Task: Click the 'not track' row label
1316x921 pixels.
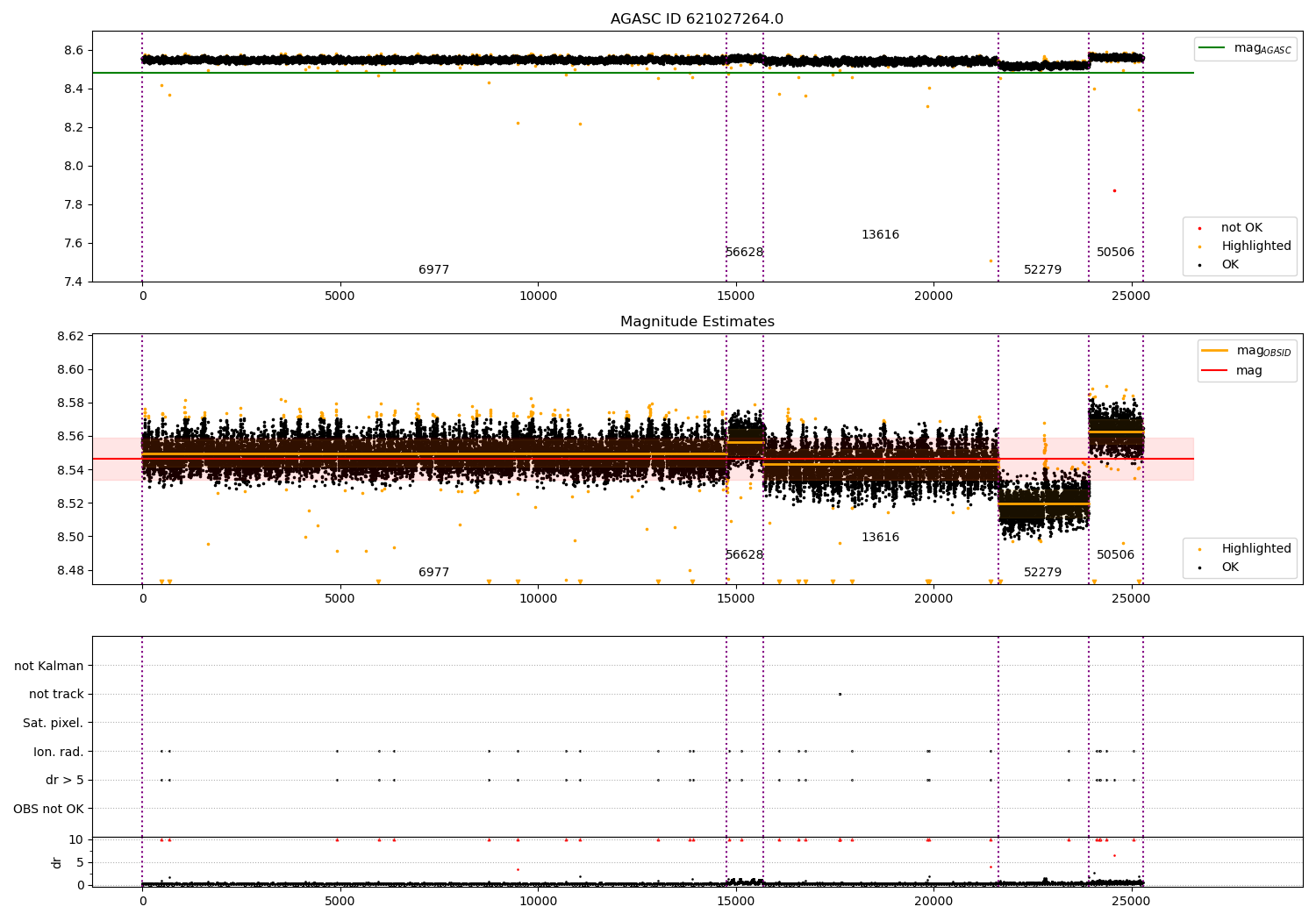Action: (x=56, y=695)
